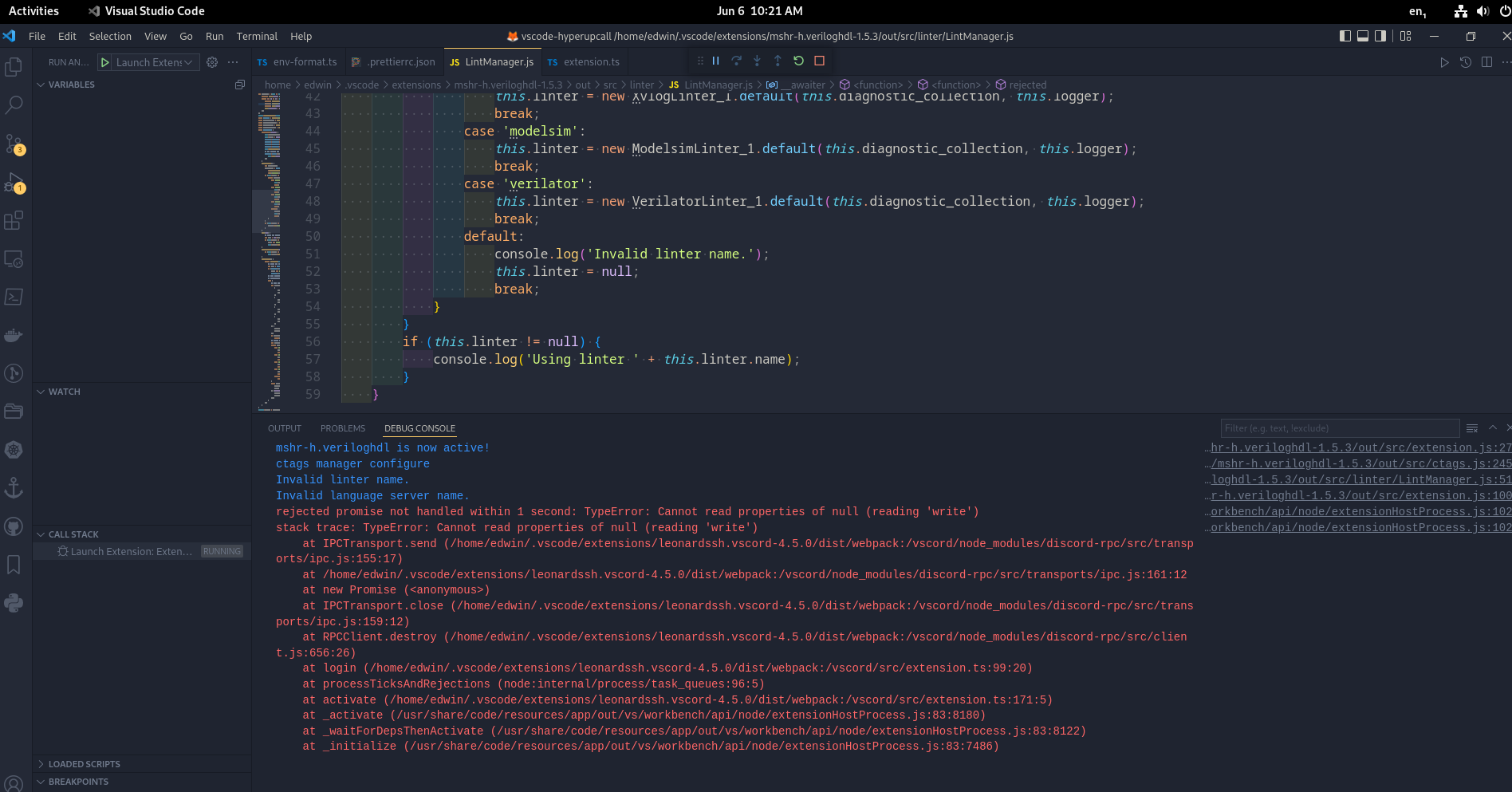
Task: Click linter in the breadcrumb path
Action: click(642, 85)
